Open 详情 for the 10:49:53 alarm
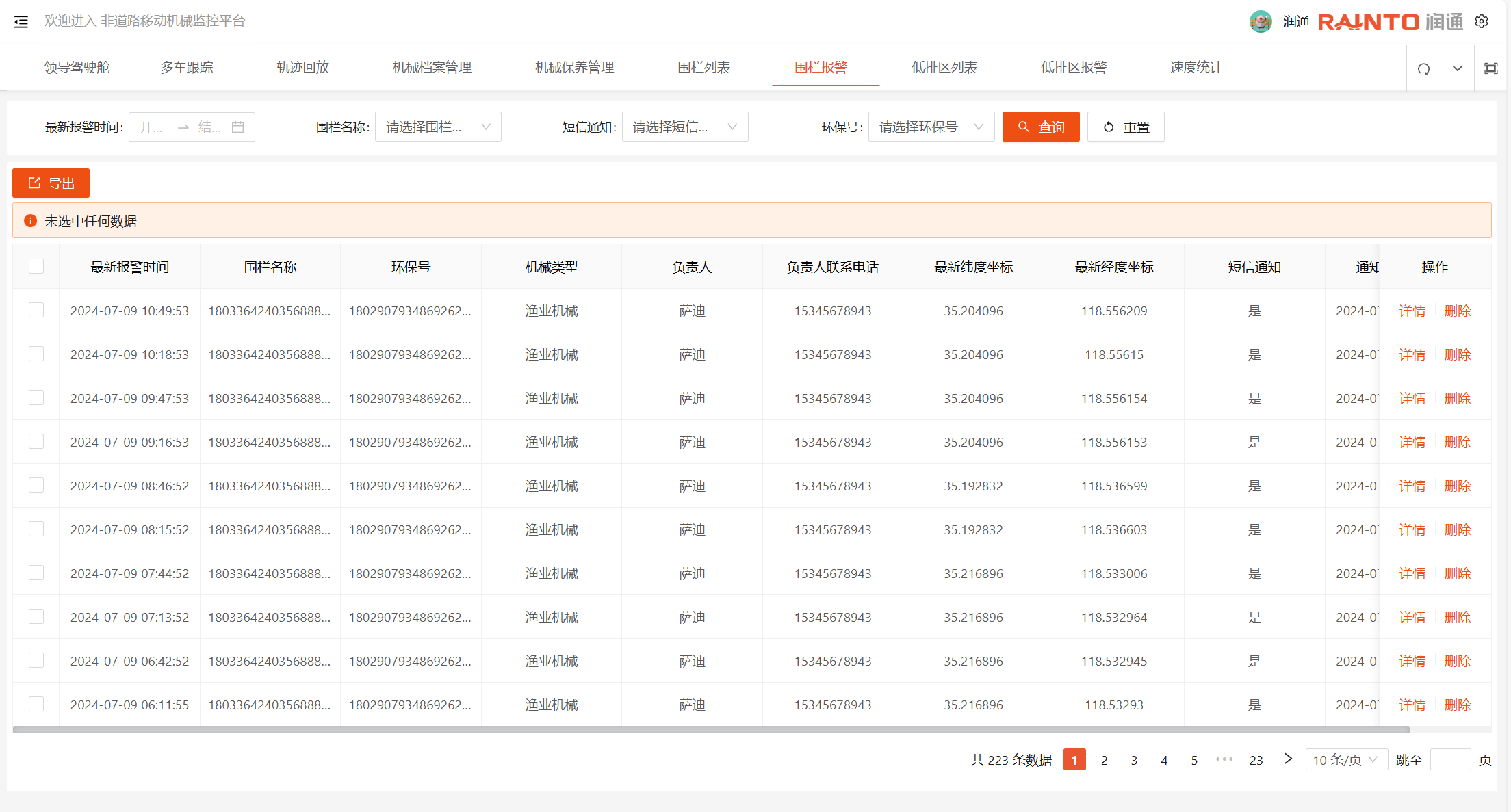 (x=1412, y=311)
